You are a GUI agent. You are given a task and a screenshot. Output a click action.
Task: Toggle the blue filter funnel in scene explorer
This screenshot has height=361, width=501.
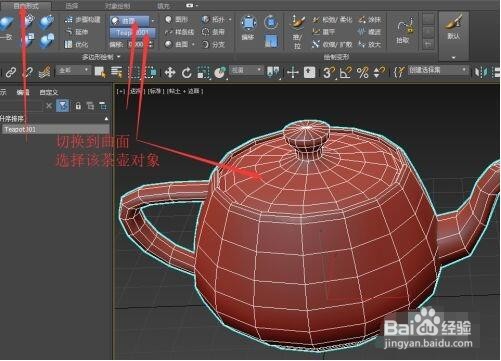(63, 106)
